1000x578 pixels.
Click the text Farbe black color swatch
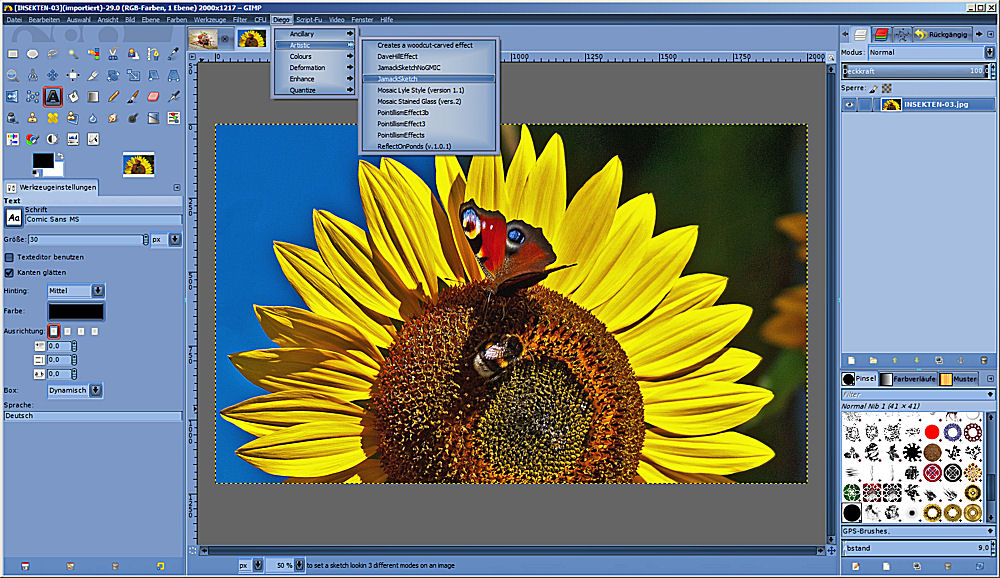[x=75, y=311]
